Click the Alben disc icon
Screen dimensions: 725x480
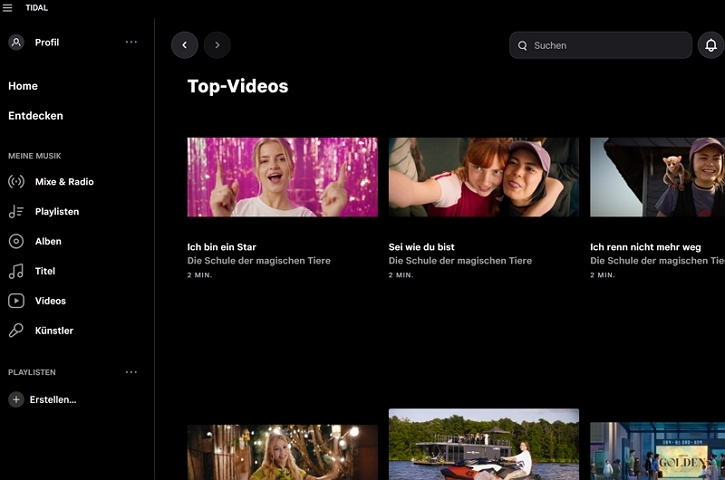click(x=16, y=241)
